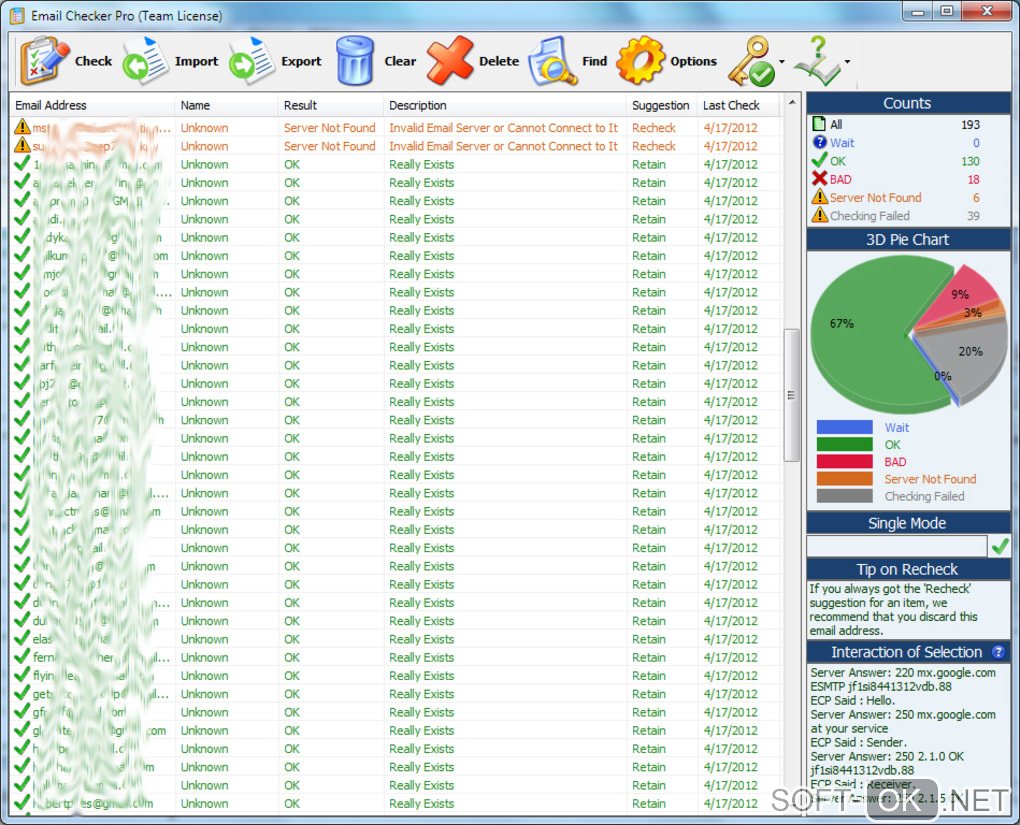Open Options via the gear icon
Viewport: 1020px width, 825px height.
641,61
